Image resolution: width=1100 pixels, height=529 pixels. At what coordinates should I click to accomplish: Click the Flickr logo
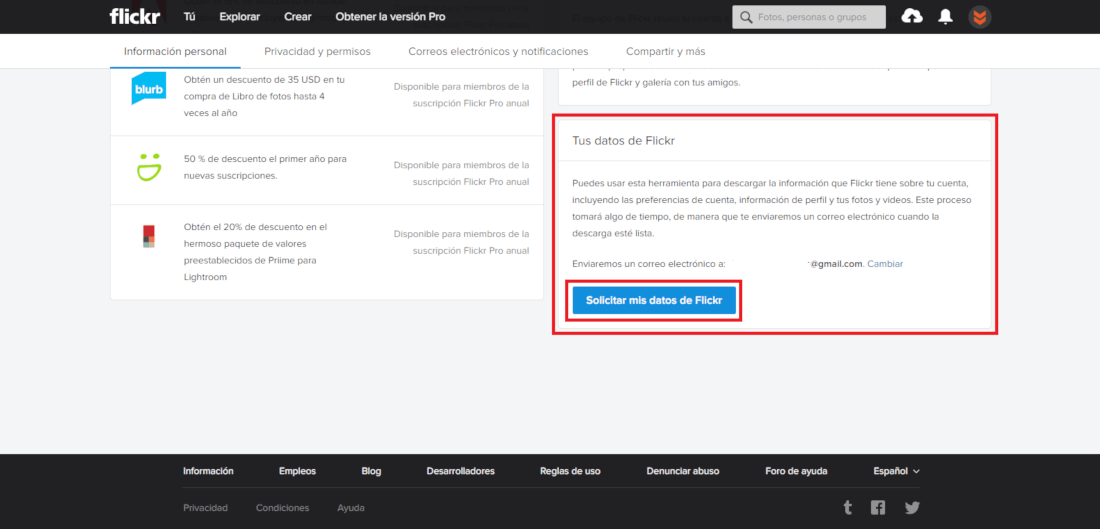tap(135, 16)
